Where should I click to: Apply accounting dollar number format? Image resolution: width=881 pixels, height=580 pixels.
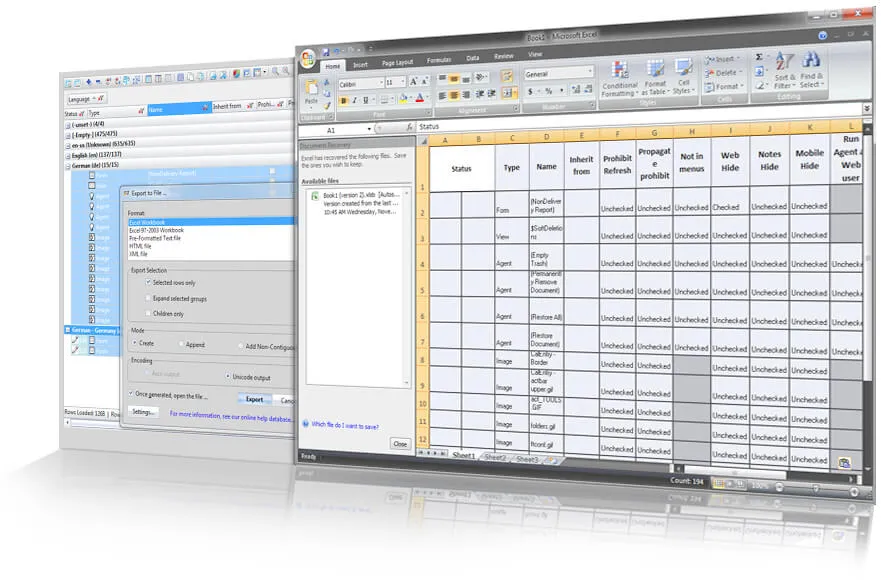530,91
